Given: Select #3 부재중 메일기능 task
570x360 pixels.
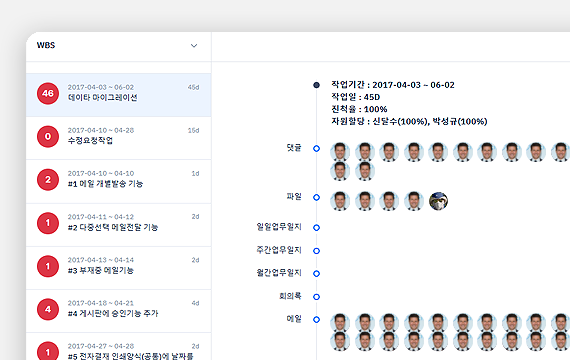Looking at the screenshot, I should (119, 268).
